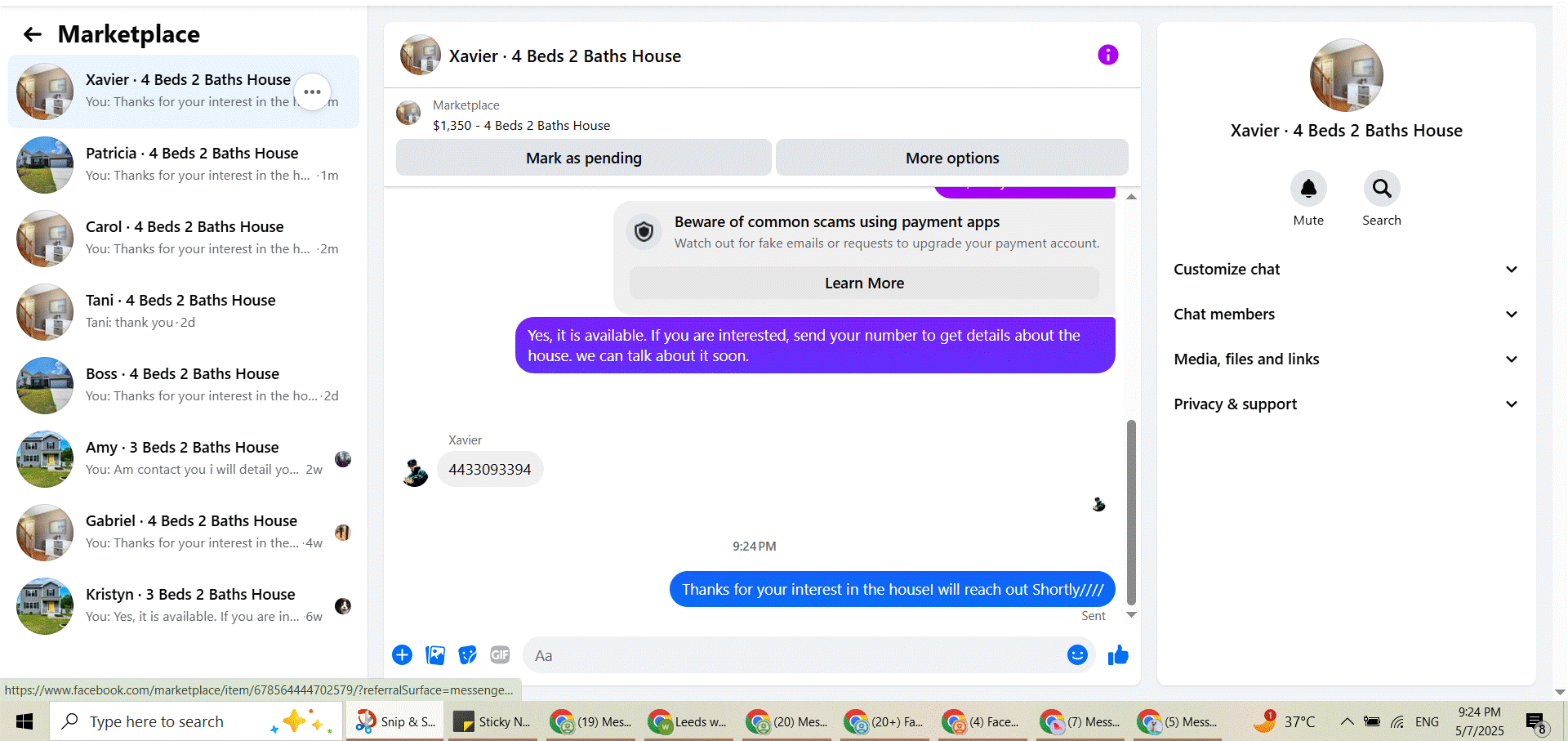Open Learn More about scams

click(x=864, y=283)
